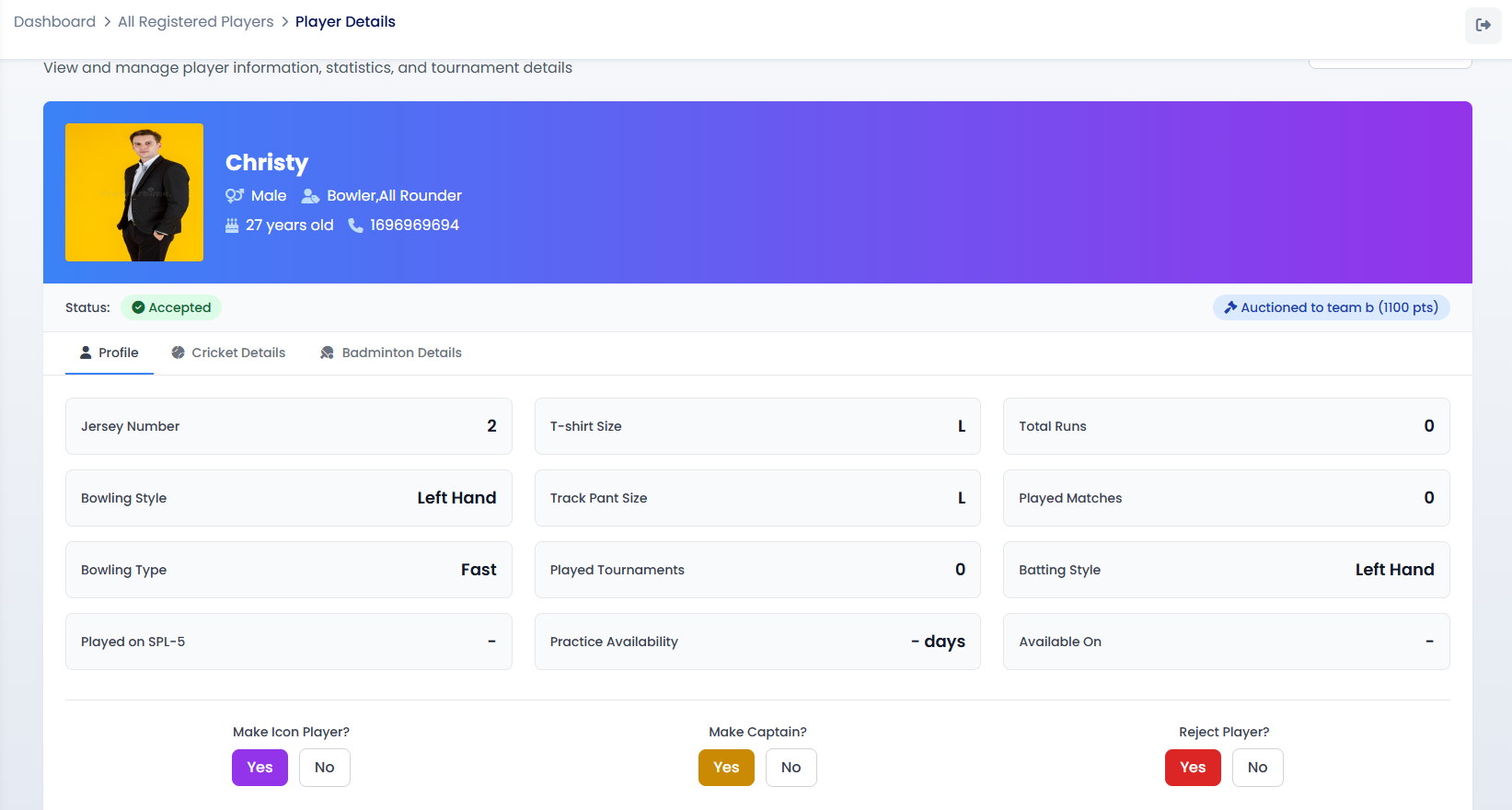Open the Badminton Details tab
Screen dimensions: 1512x810
point(391,353)
